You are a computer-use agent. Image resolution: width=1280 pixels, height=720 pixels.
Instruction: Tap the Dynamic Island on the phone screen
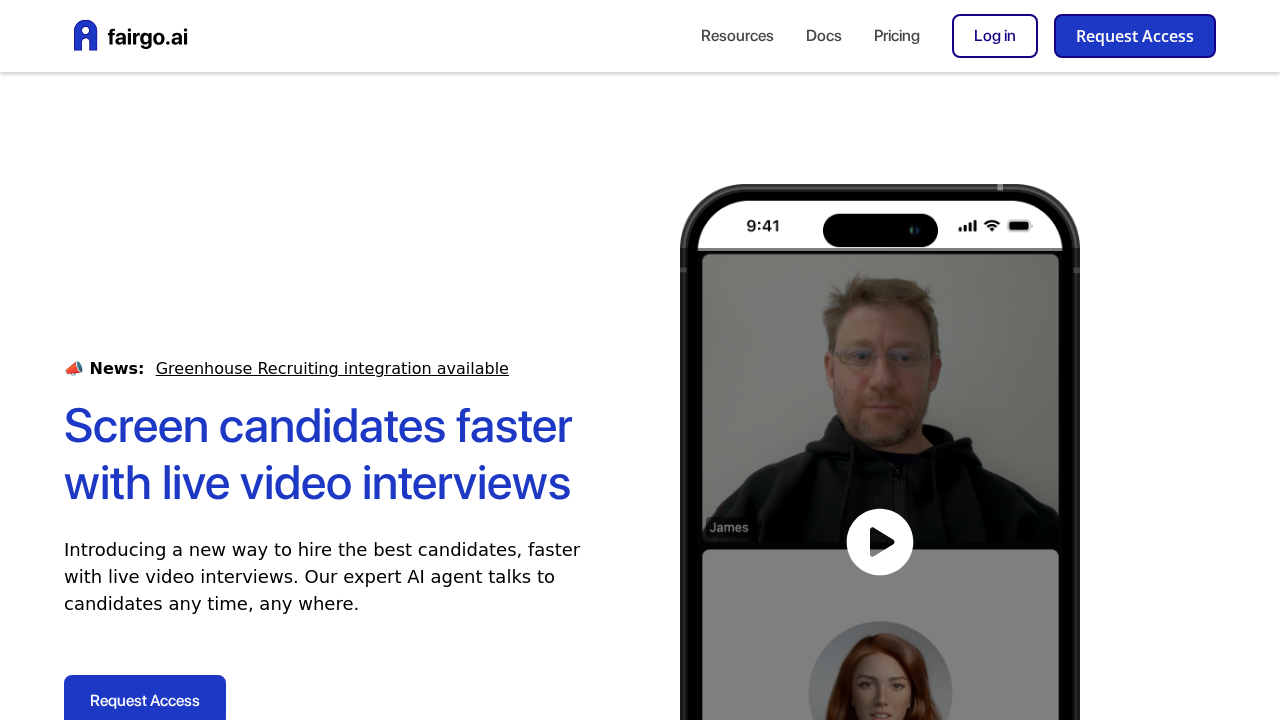pos(880,230)
